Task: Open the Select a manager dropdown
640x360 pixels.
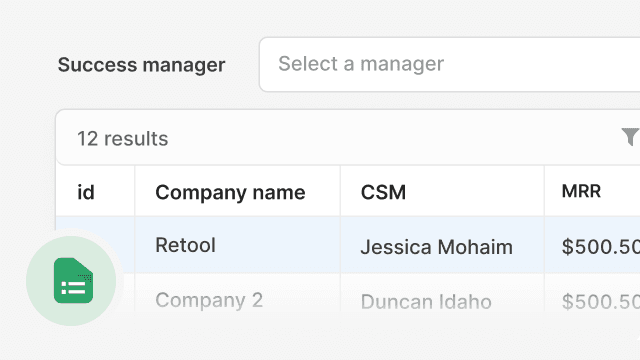Action: click(449, 64)
